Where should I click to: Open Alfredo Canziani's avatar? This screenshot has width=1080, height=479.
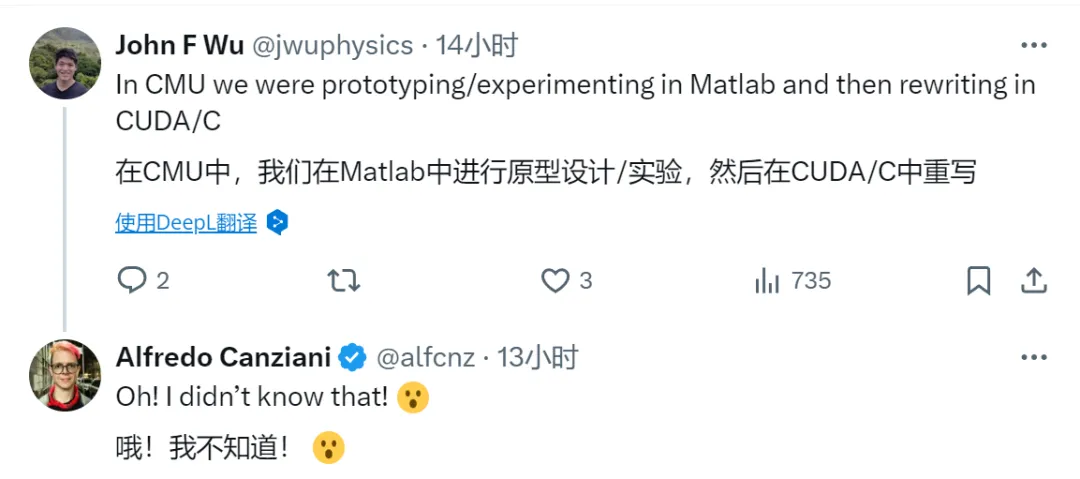(65, 375)
